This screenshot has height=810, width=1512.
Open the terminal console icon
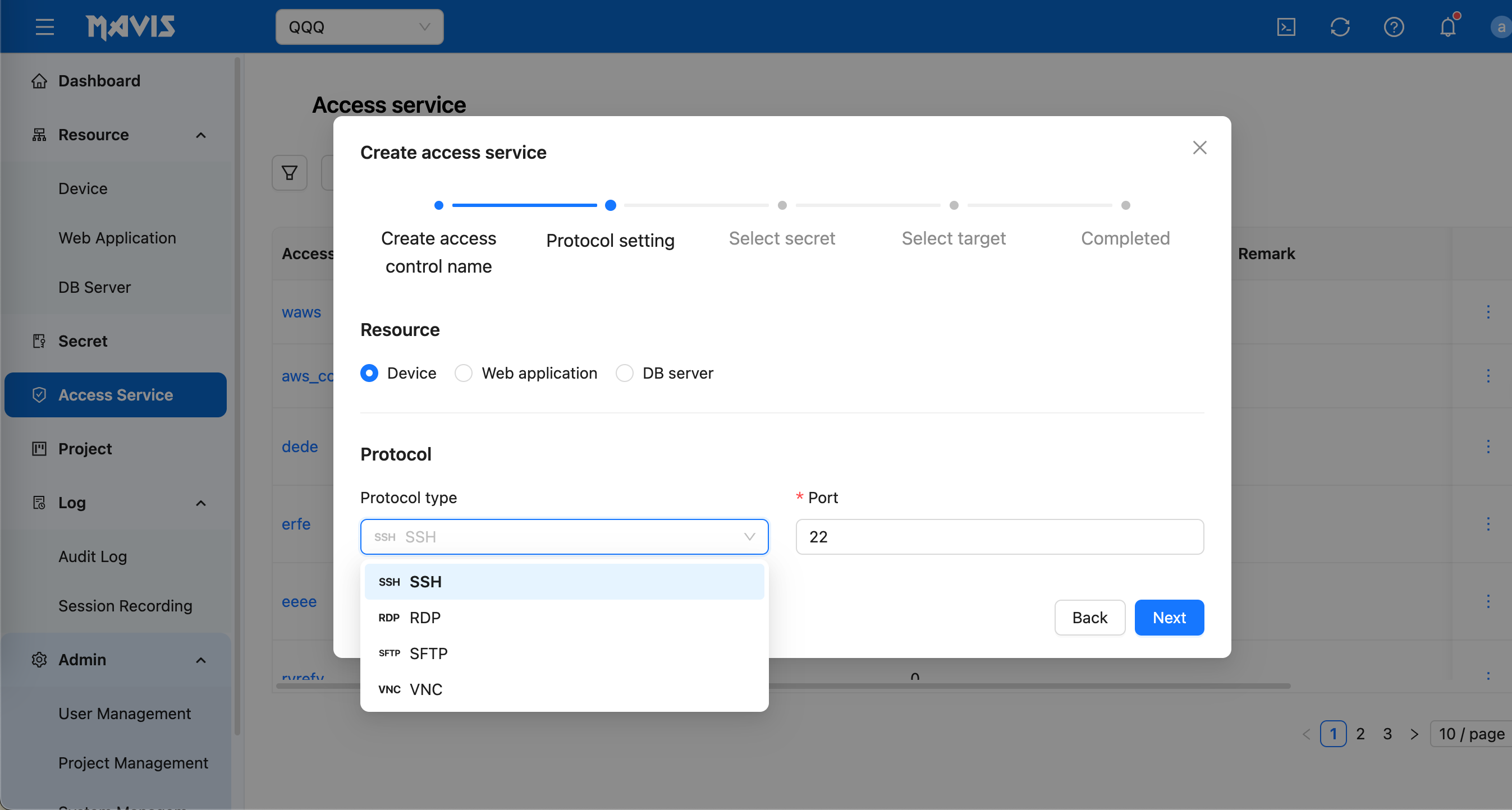[x=1285, y=27]
